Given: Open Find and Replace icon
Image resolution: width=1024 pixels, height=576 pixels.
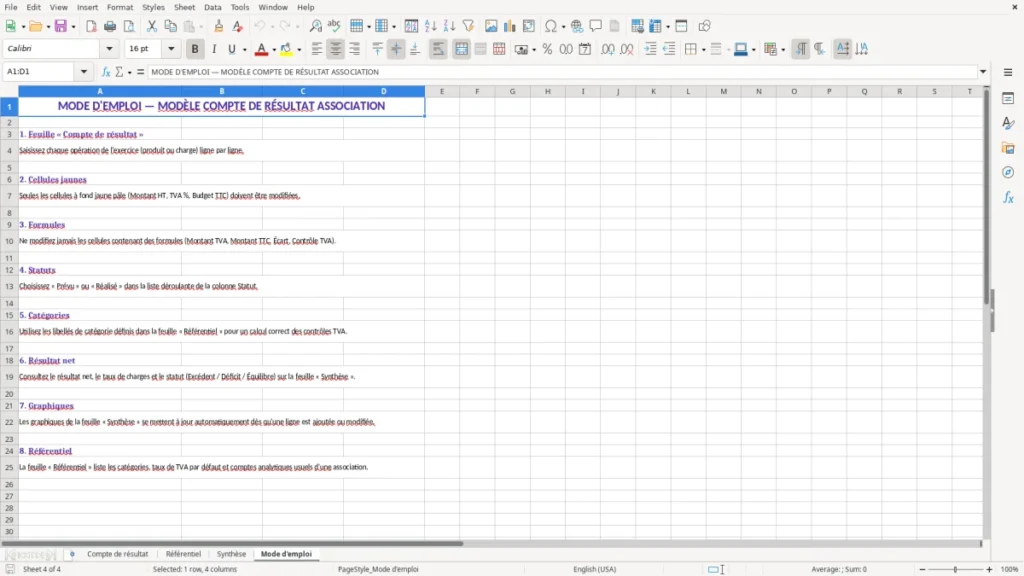Looking at the screenshot, I should click(315, 26).
